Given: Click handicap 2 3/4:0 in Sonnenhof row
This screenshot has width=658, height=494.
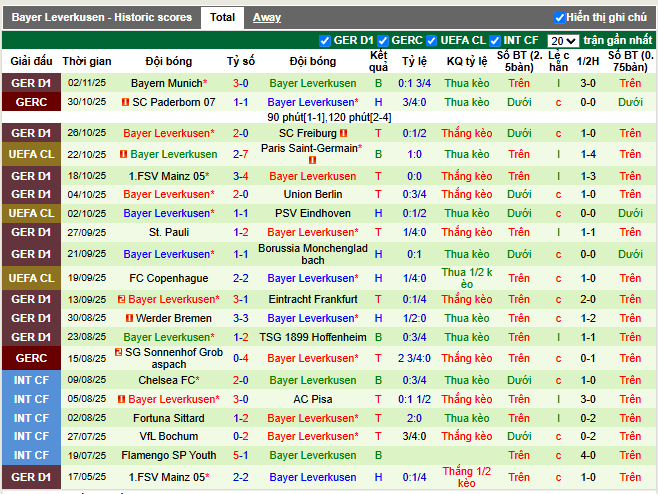Looking at the screenshot, I should pos(414,358).
